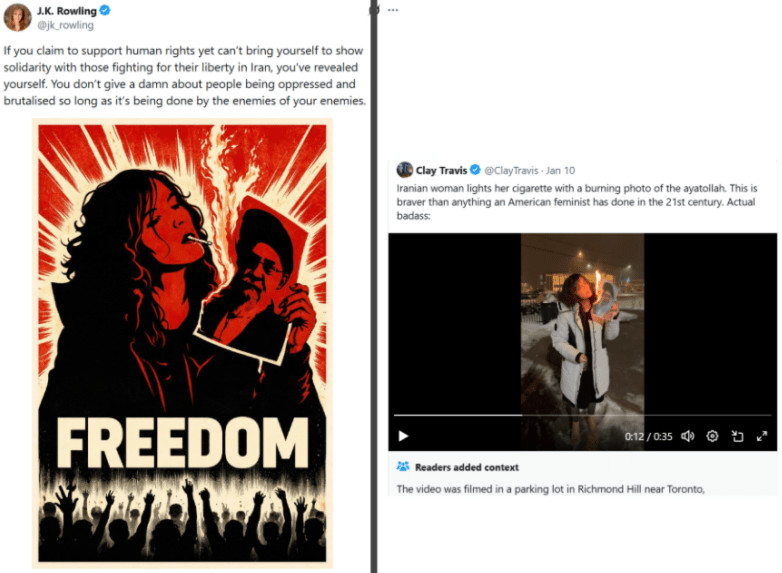Click the Readers added context heading
The height and width of the screenshot is (573, 782).
(467, 467)
